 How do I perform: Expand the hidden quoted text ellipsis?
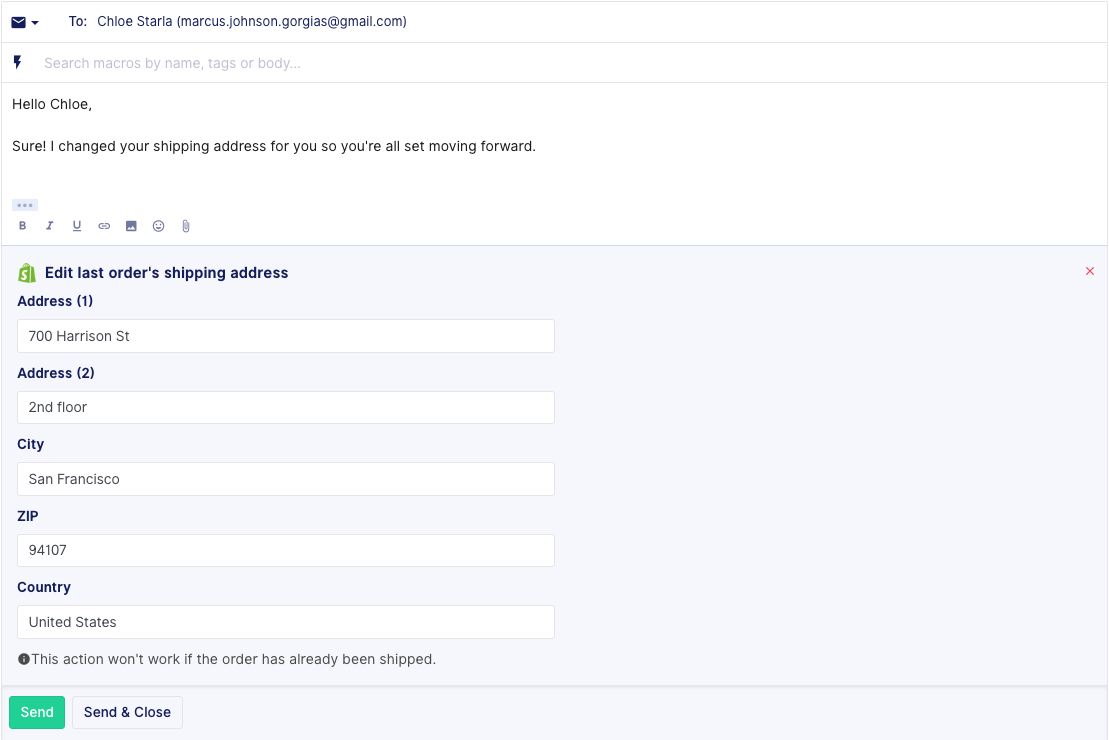(x=25, y=205)
